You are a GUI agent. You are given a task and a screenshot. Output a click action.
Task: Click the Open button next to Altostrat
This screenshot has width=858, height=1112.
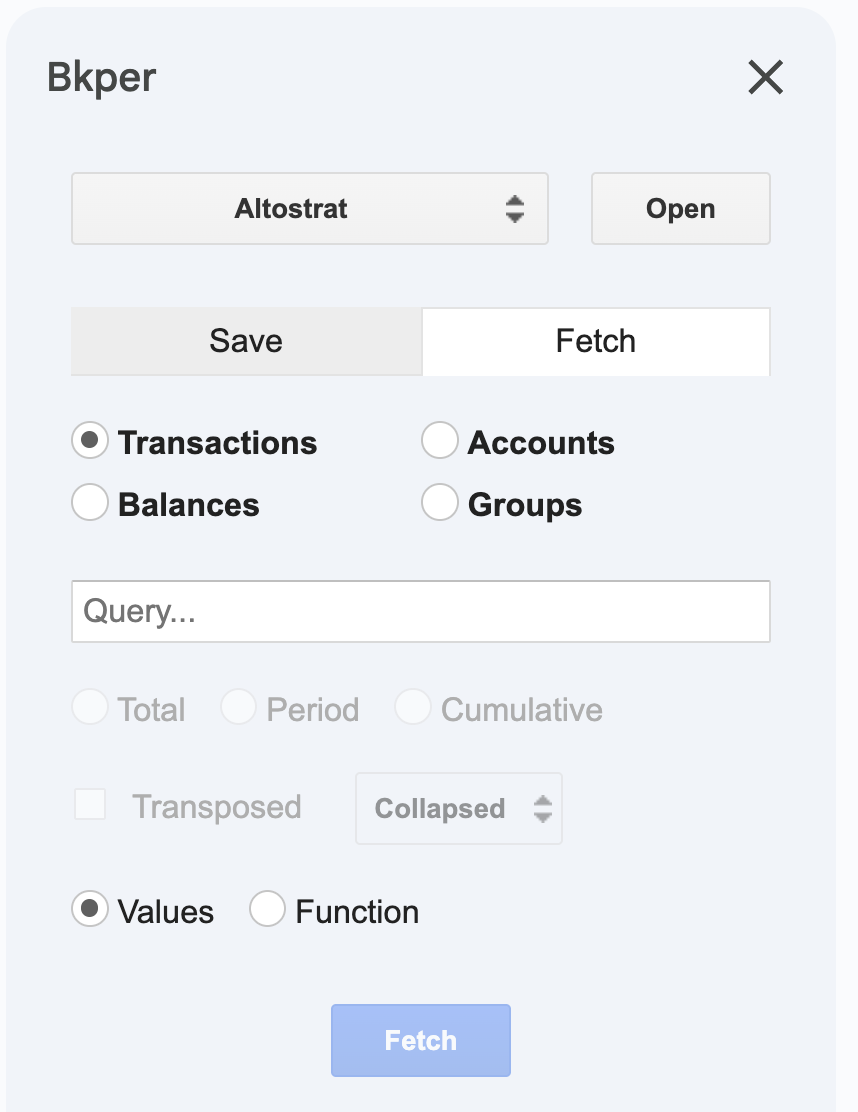click(x=681, y=208)
